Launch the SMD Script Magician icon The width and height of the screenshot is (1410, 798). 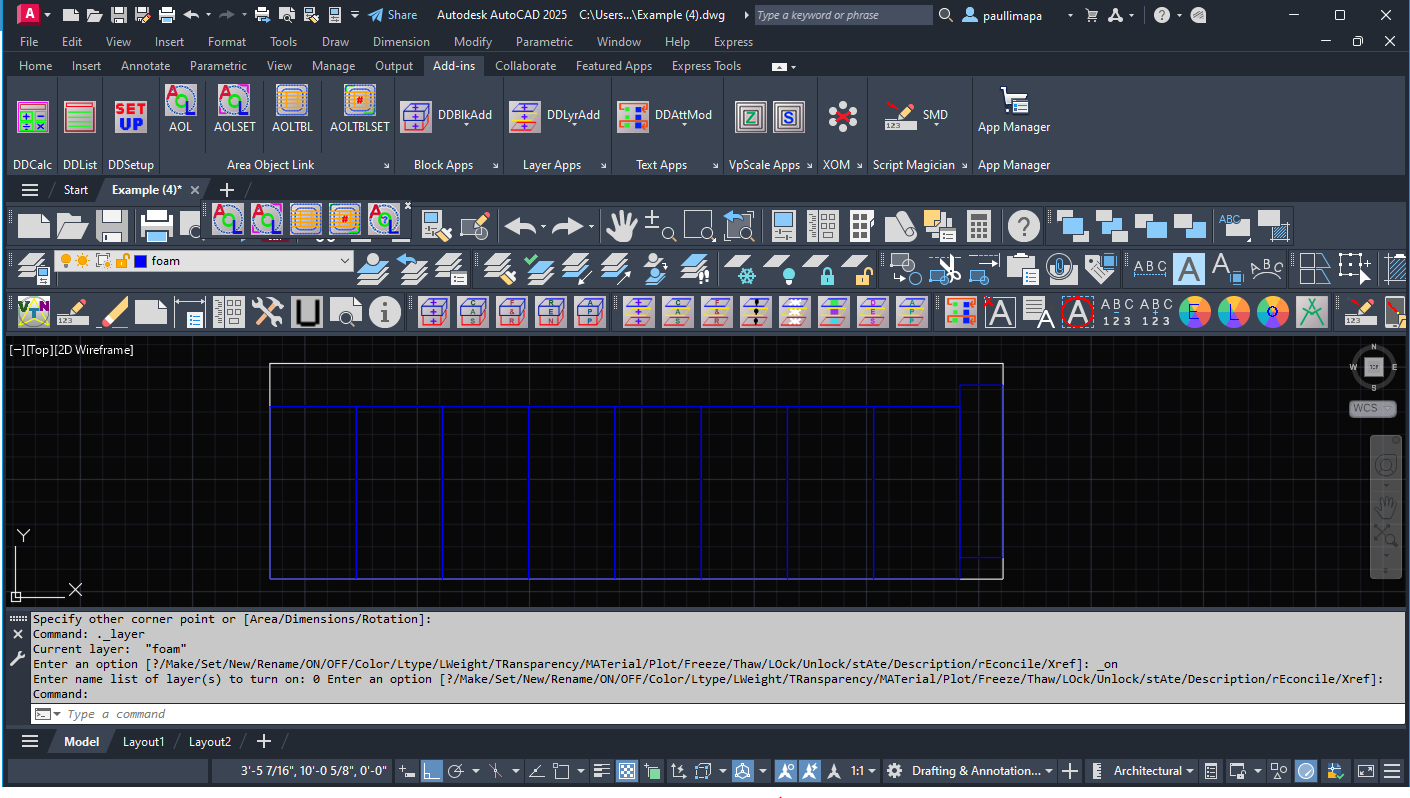pyautogui.click(x=901, y=116)
